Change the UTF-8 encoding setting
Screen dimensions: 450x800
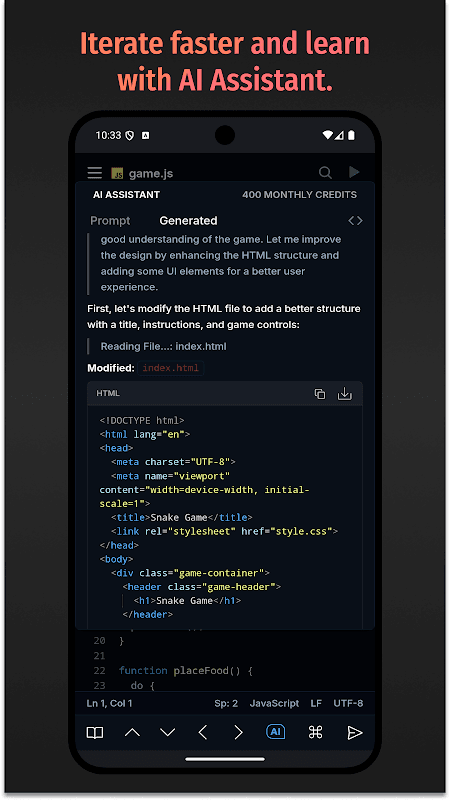[348, 703]
